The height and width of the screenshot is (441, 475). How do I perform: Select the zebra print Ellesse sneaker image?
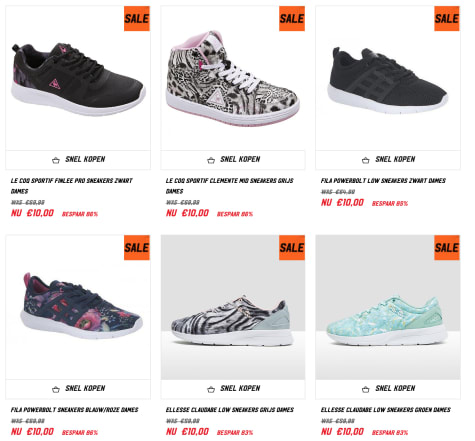(x=232, y=320)
